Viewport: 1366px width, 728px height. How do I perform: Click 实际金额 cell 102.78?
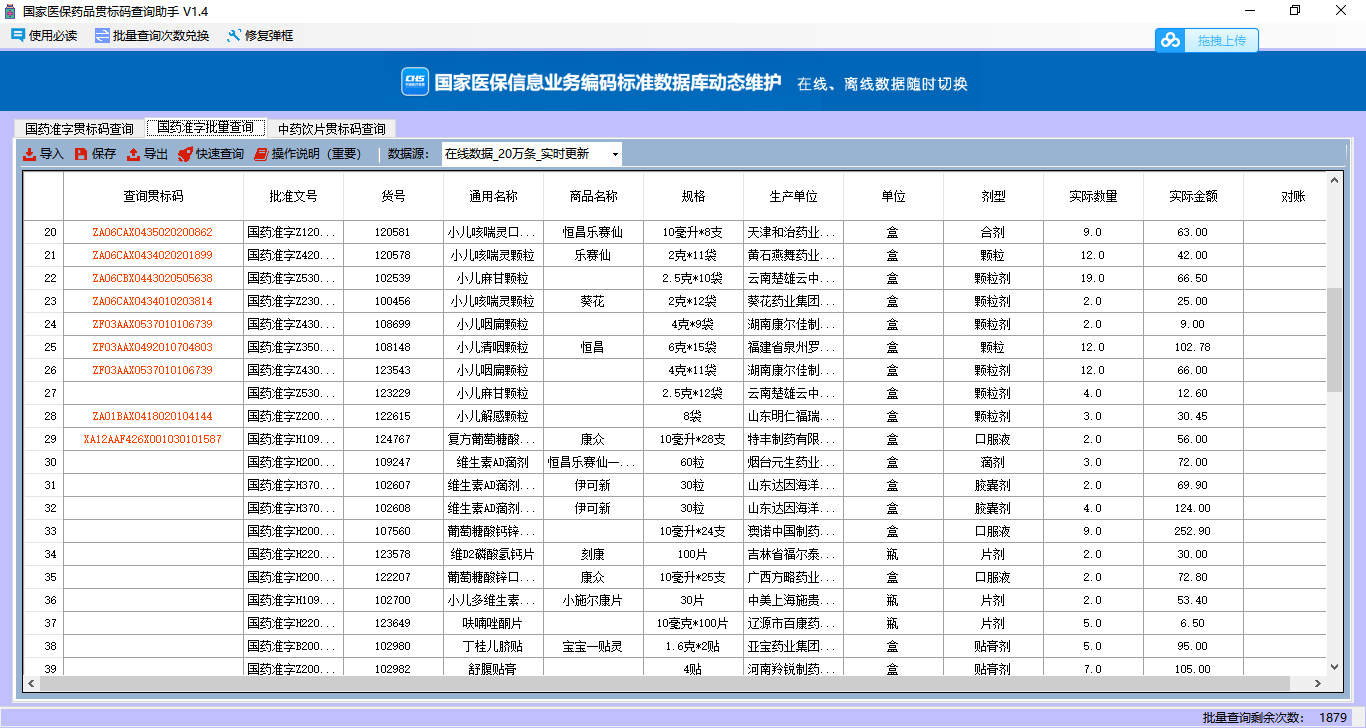(x=1193, y=347)
